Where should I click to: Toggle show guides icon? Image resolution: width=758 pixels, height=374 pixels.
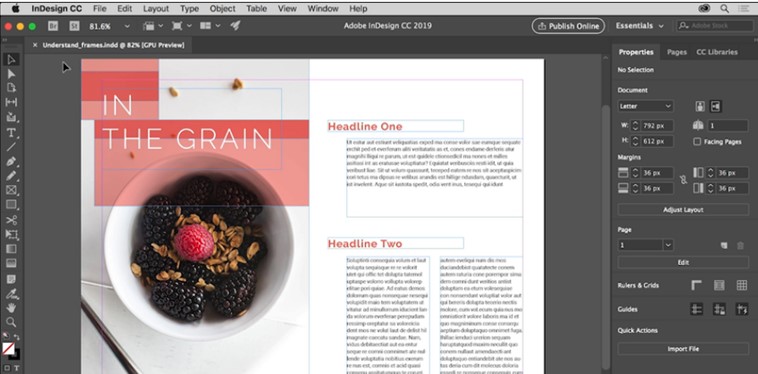[697, 309]
